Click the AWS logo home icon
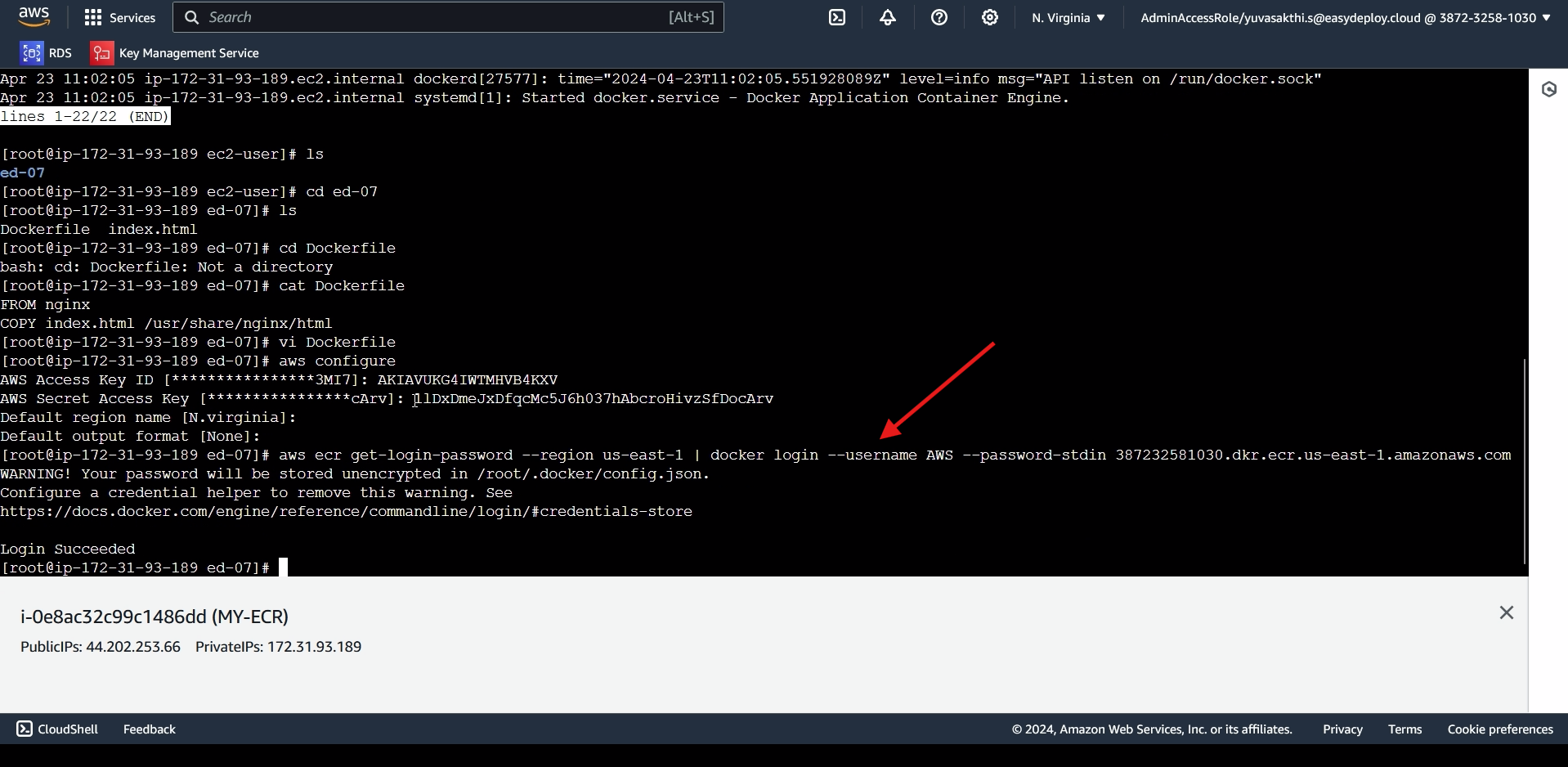Screen dimensions: 1568x767 tap(34, 16)
